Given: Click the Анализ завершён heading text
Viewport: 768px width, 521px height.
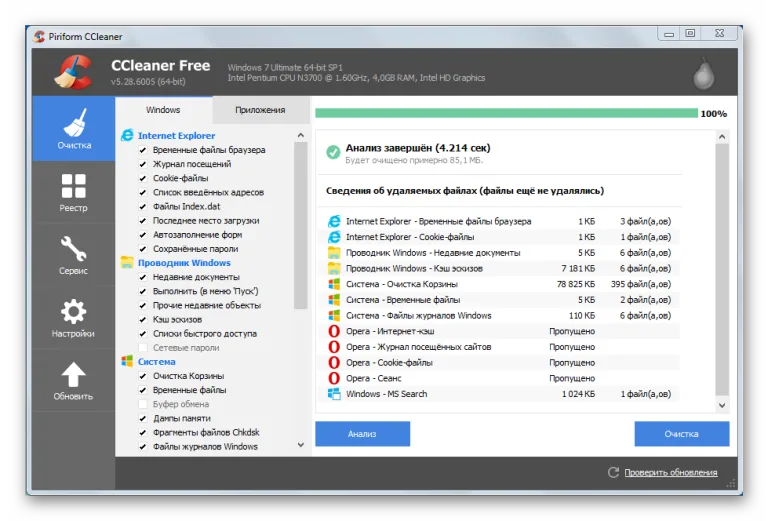Looking at the screenshot, I should tap(418, 148).
